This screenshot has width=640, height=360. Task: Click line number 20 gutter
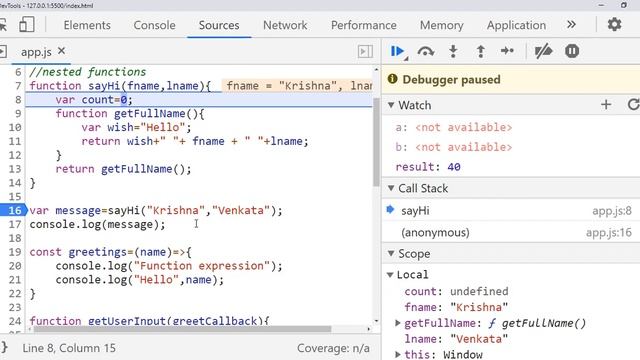pos(15,266)
